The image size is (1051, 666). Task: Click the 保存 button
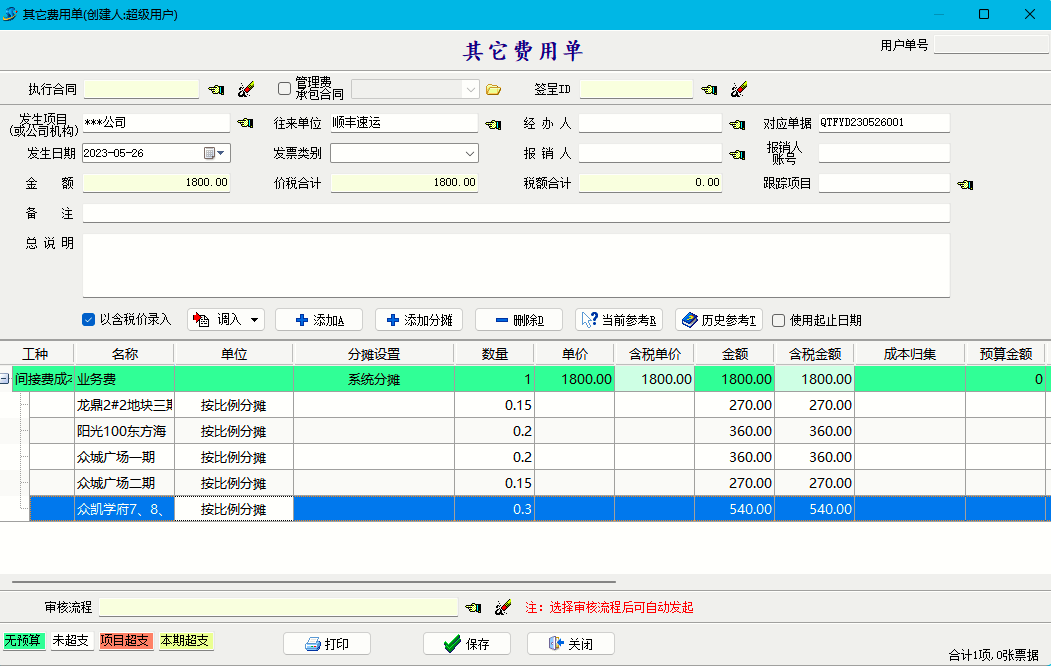pos(467,645)
